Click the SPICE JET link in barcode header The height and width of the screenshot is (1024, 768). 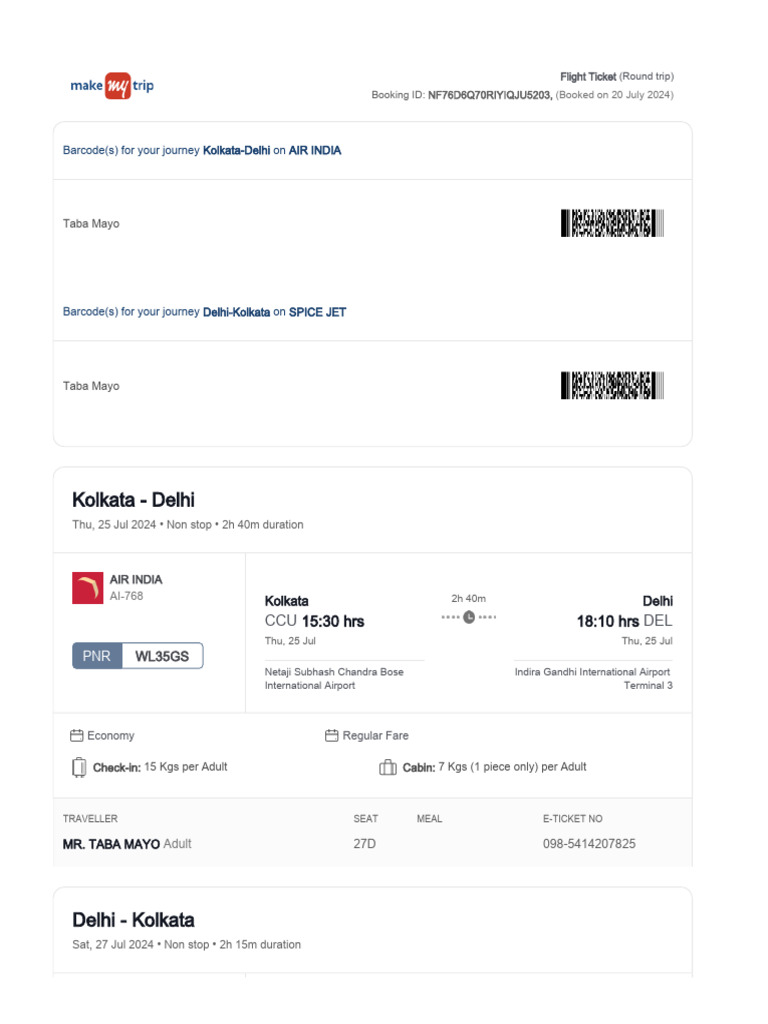click(317, 312)
